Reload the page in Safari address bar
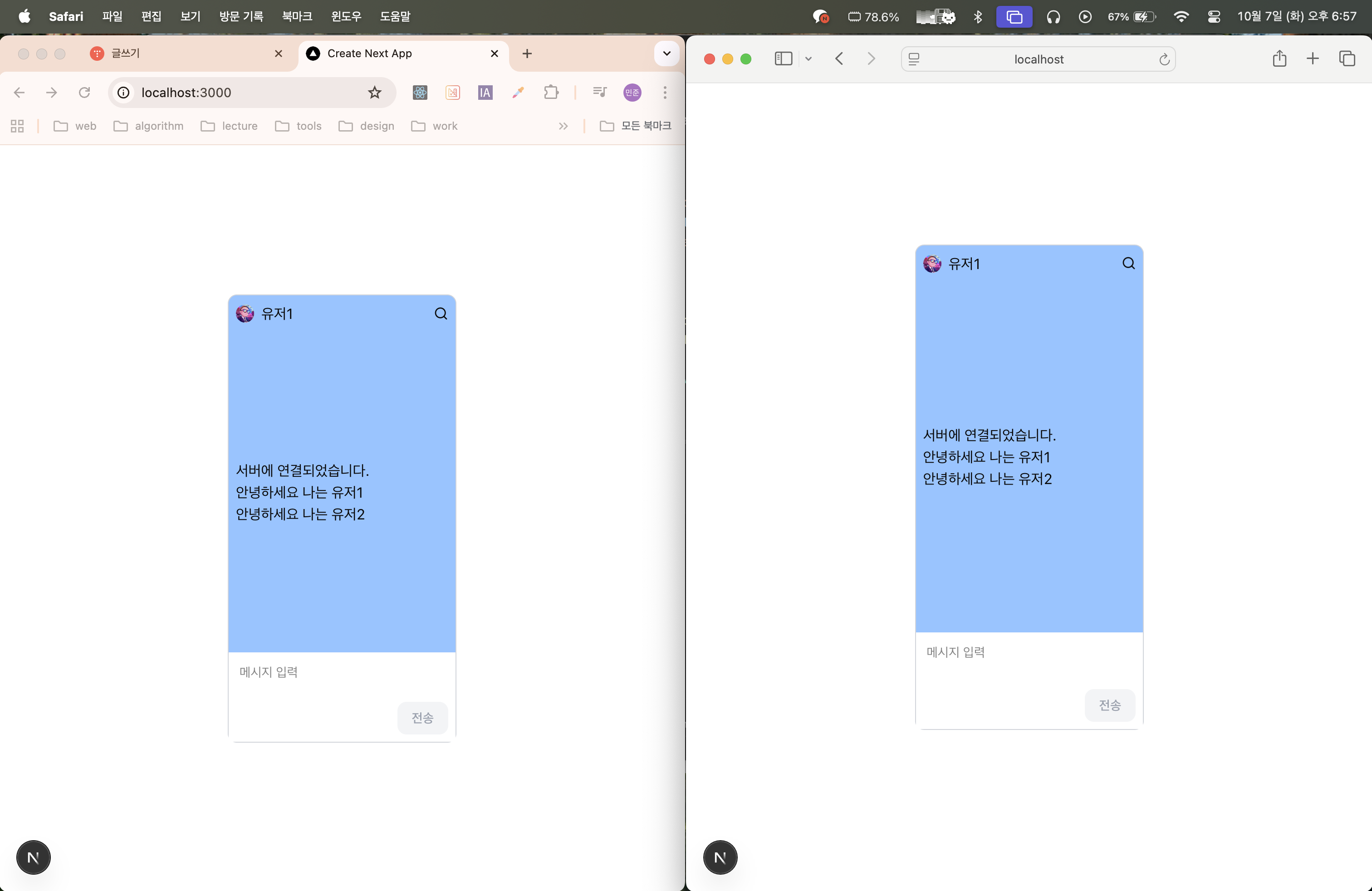1372x891 pixels. pyautogui.click(x=1164, y=59)
